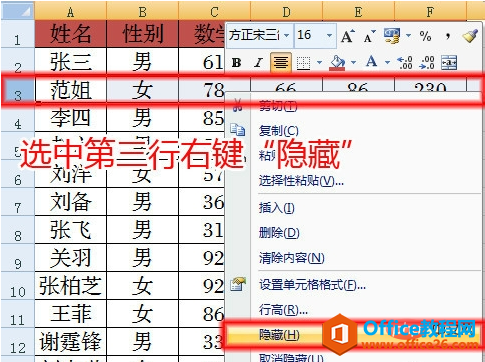The width and height of the screenshot is (485, 362).
Task: Select the Format Painter brush
Action: tap(470, 36)
